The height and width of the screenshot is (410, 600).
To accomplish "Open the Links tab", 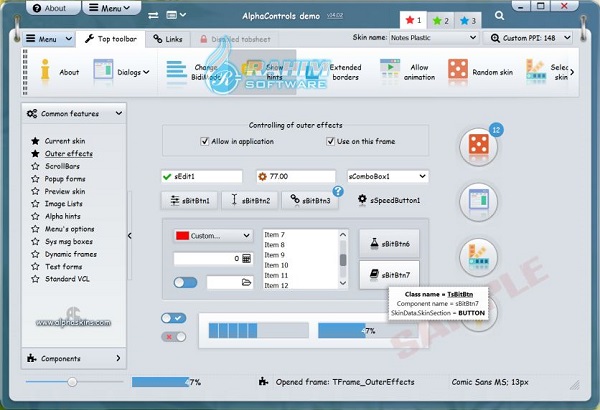I will click(168, 39).
